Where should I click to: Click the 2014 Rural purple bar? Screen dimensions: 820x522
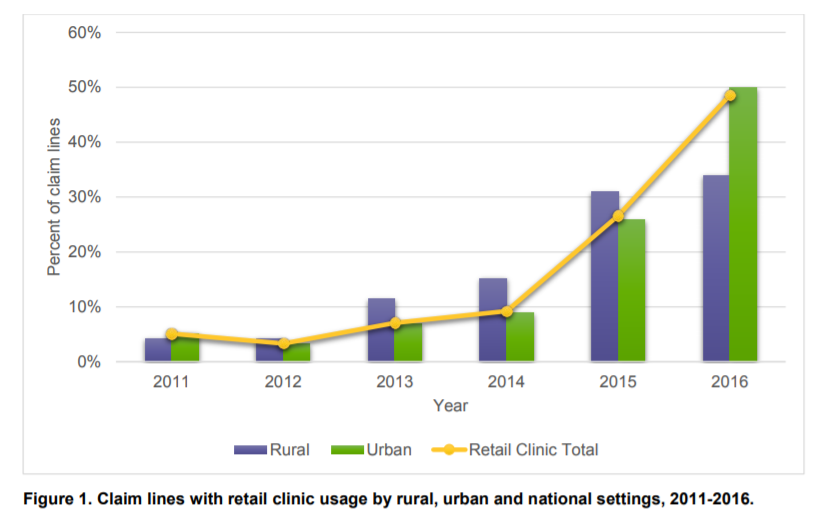493,320
